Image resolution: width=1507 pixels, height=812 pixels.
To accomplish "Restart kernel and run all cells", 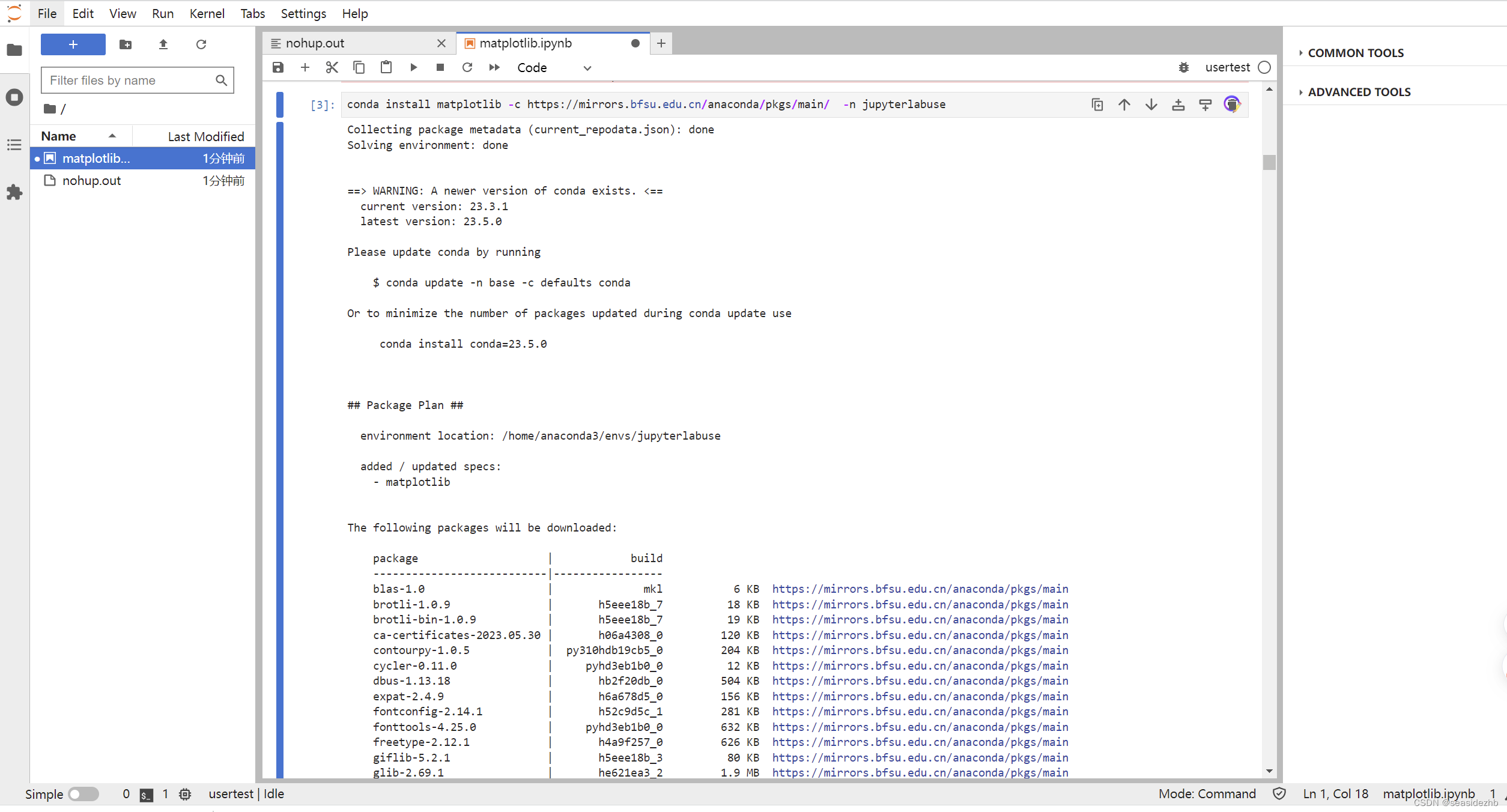I will 494,67.
